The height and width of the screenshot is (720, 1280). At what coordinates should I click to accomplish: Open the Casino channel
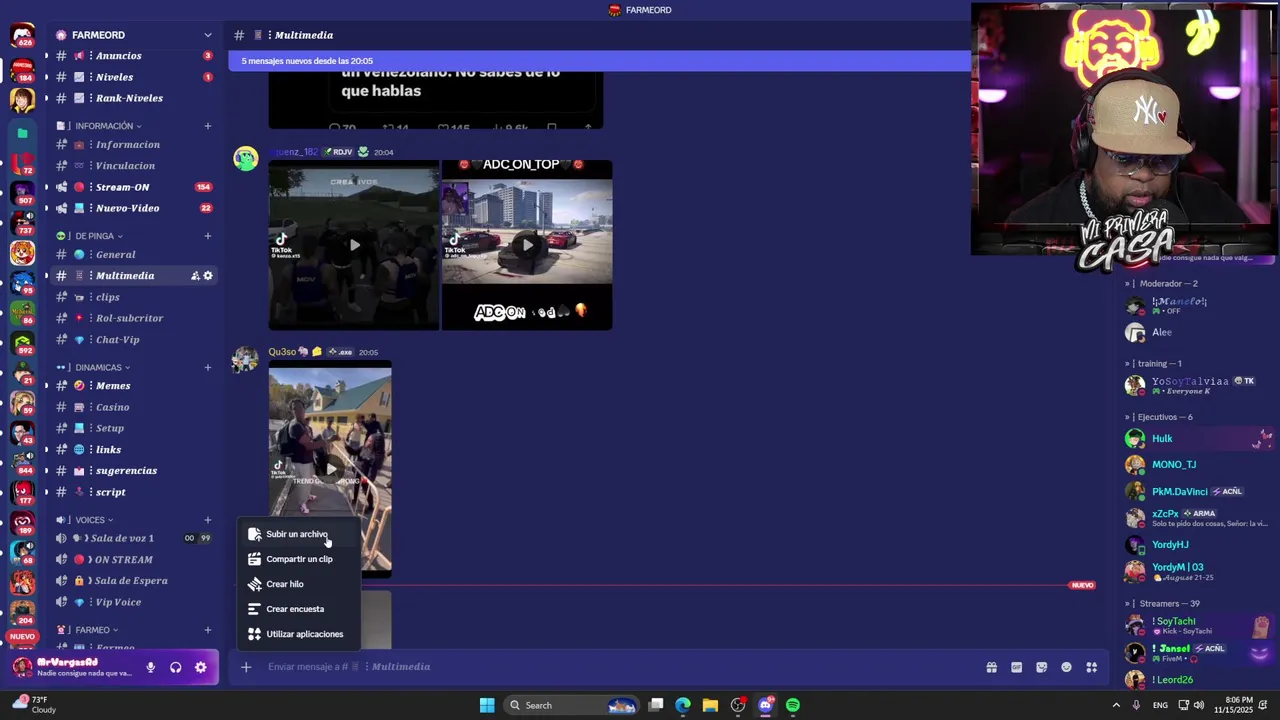135,407
